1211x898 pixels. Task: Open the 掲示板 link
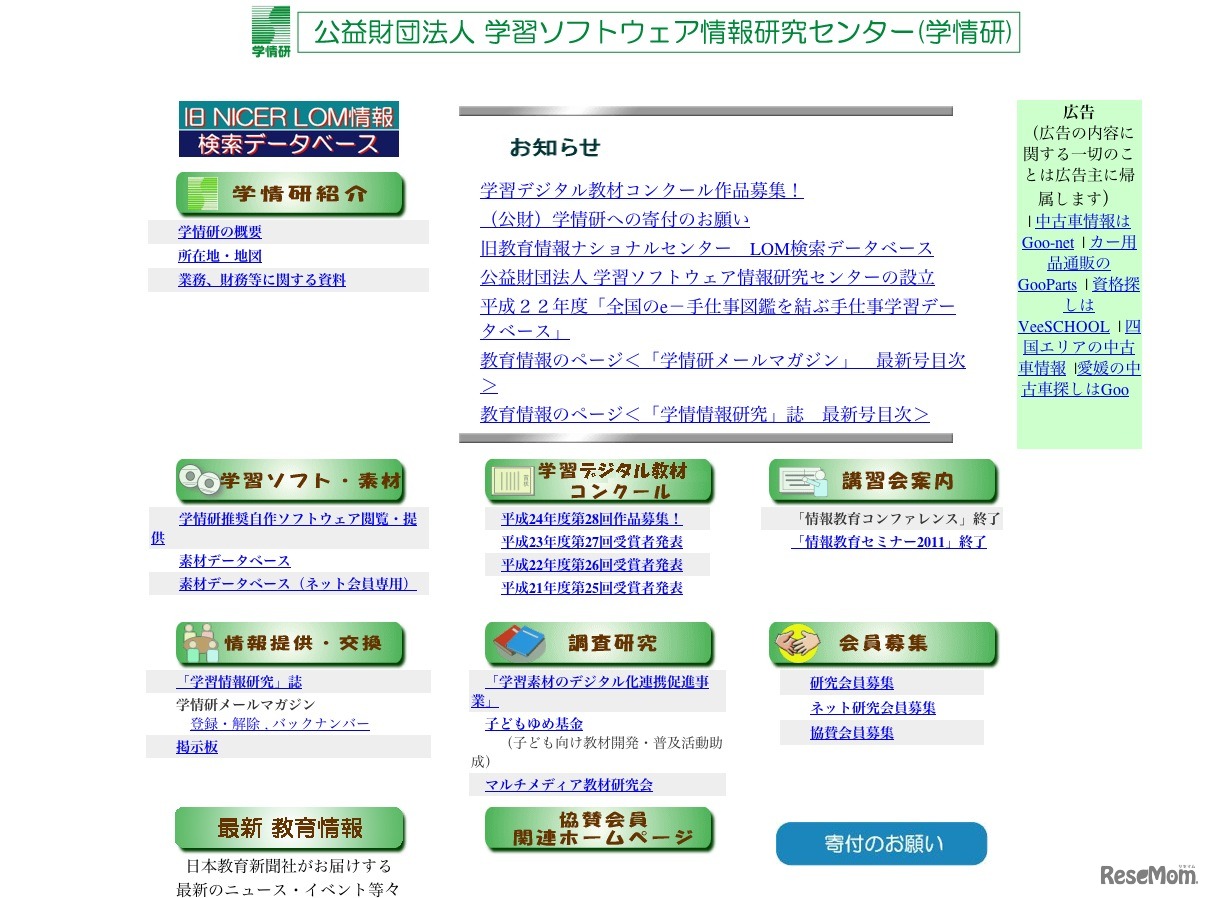[196, 747]
